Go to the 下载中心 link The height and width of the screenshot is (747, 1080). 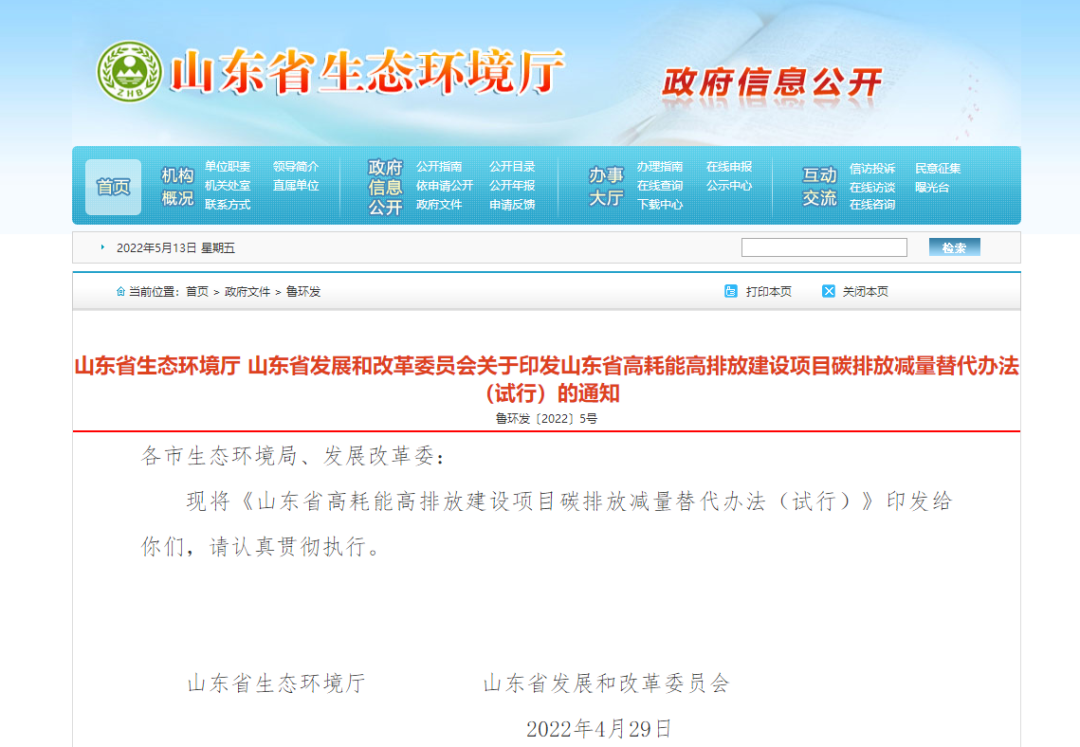660,204
